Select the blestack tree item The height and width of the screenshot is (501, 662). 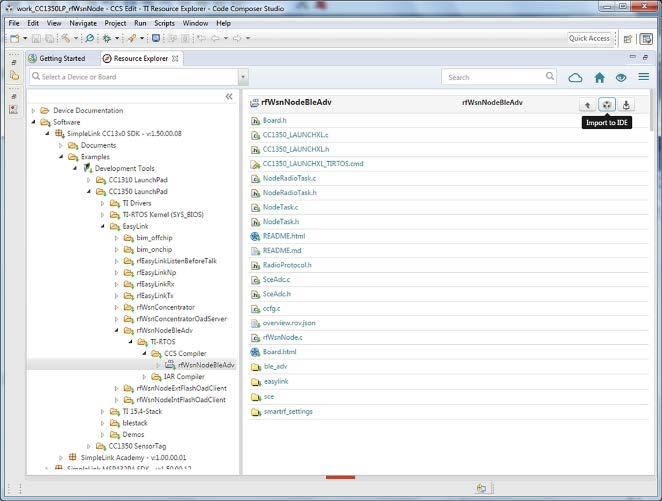(x=135, y=423)
